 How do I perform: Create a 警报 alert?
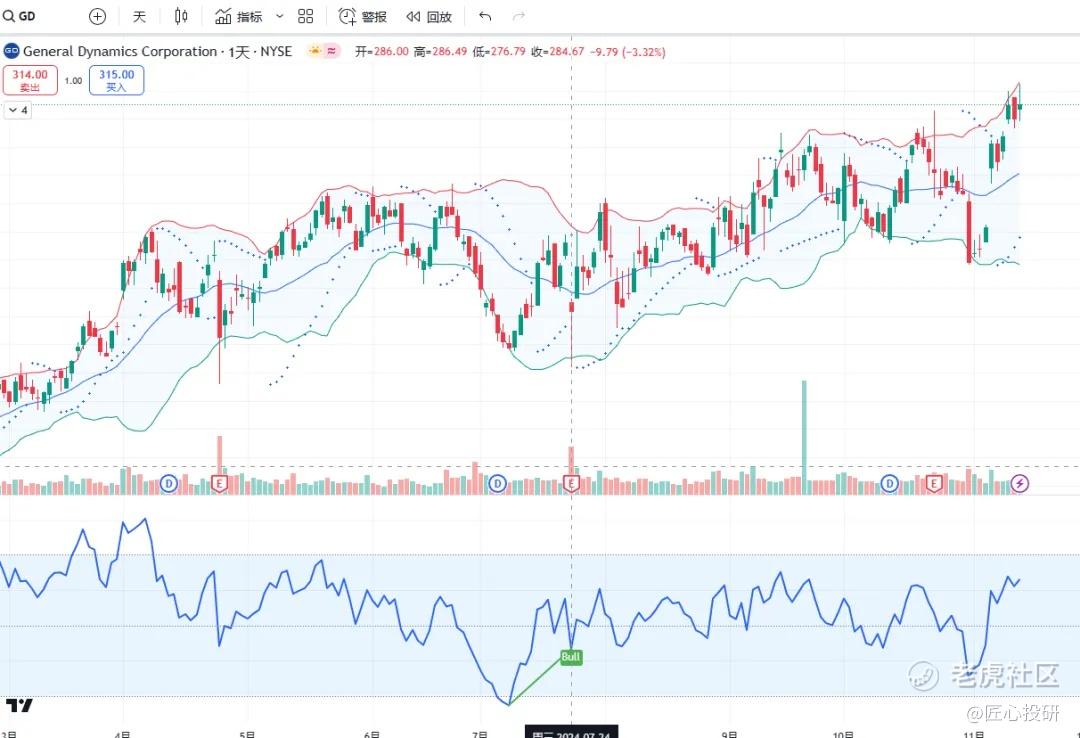(362, 17)
